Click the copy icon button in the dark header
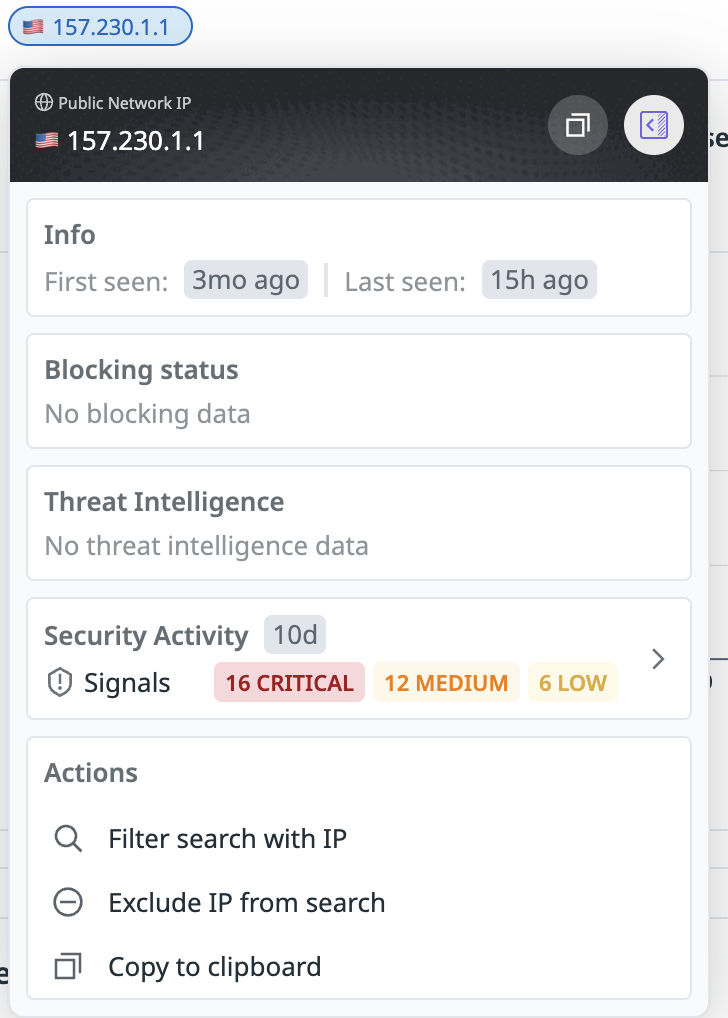 577,125
